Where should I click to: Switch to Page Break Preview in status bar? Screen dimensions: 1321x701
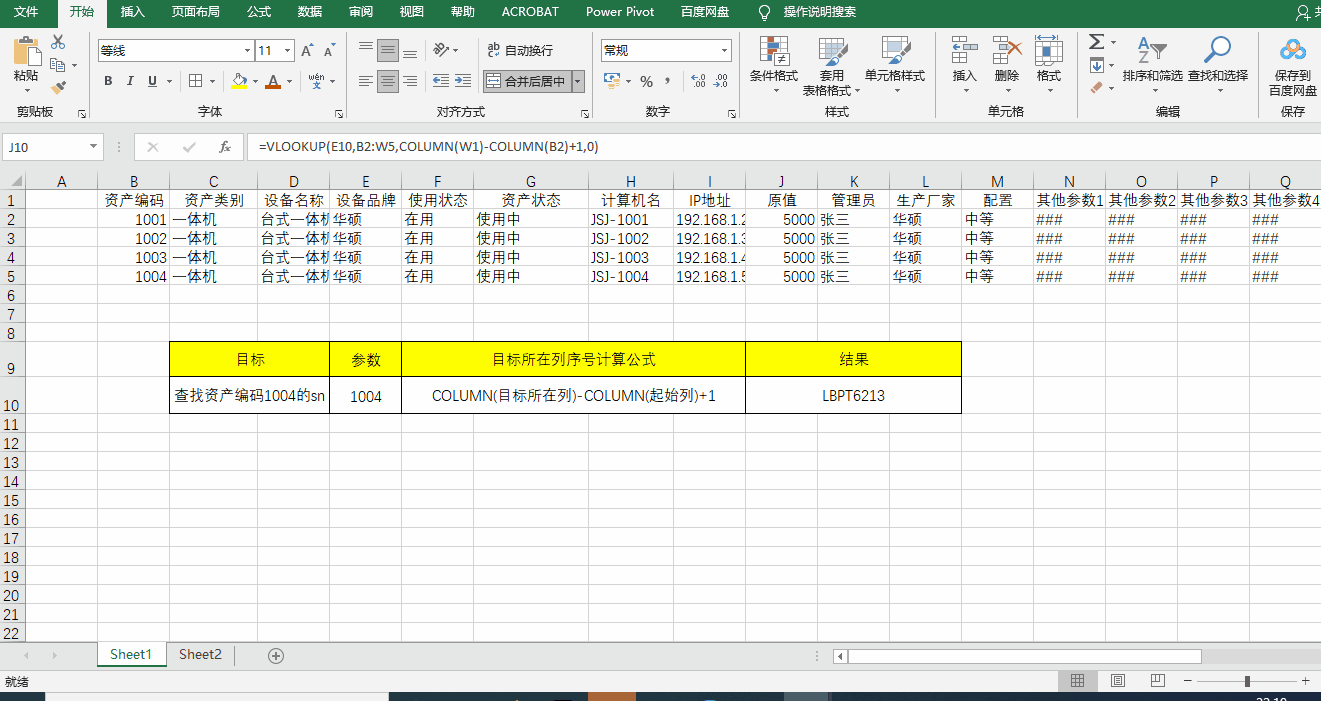coord(1157,680)
